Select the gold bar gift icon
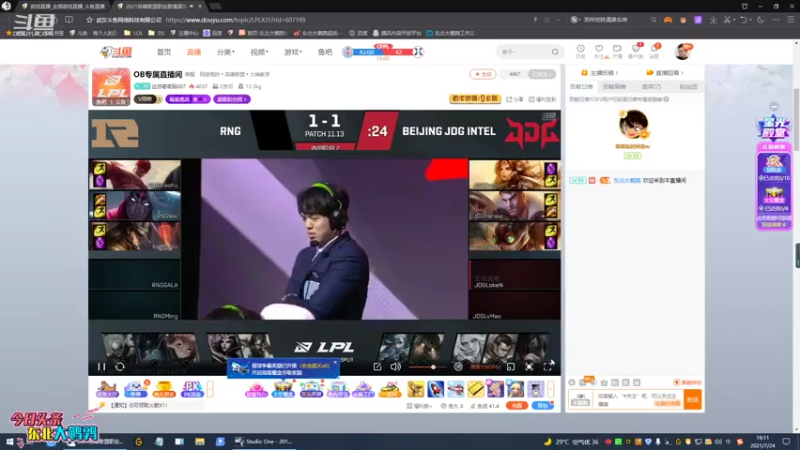 pyautogui.click(x=476, y=389)
